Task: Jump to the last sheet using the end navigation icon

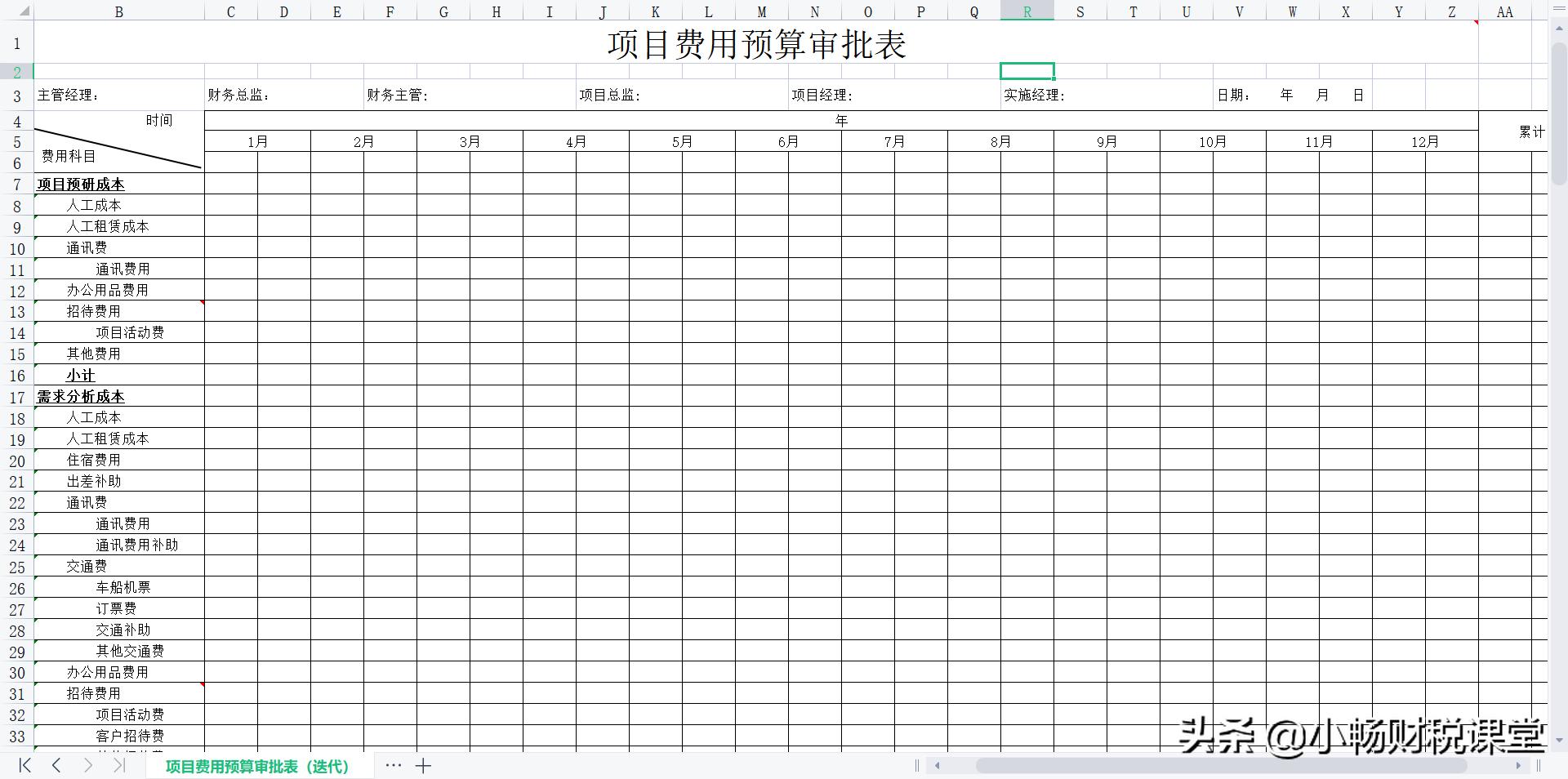Action: pyautogui.click(x=121, y=766)
